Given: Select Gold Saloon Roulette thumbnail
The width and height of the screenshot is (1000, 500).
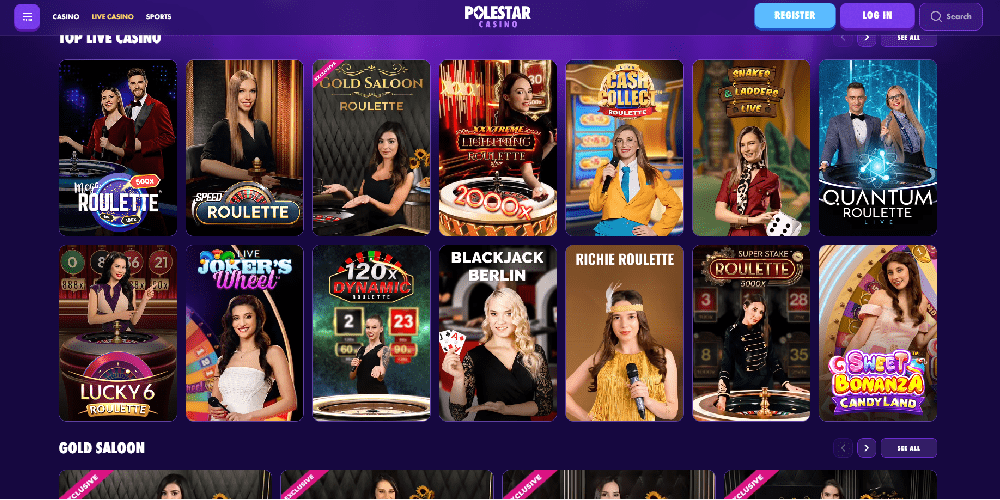Looking at the screenshot, I should (371, 148).
